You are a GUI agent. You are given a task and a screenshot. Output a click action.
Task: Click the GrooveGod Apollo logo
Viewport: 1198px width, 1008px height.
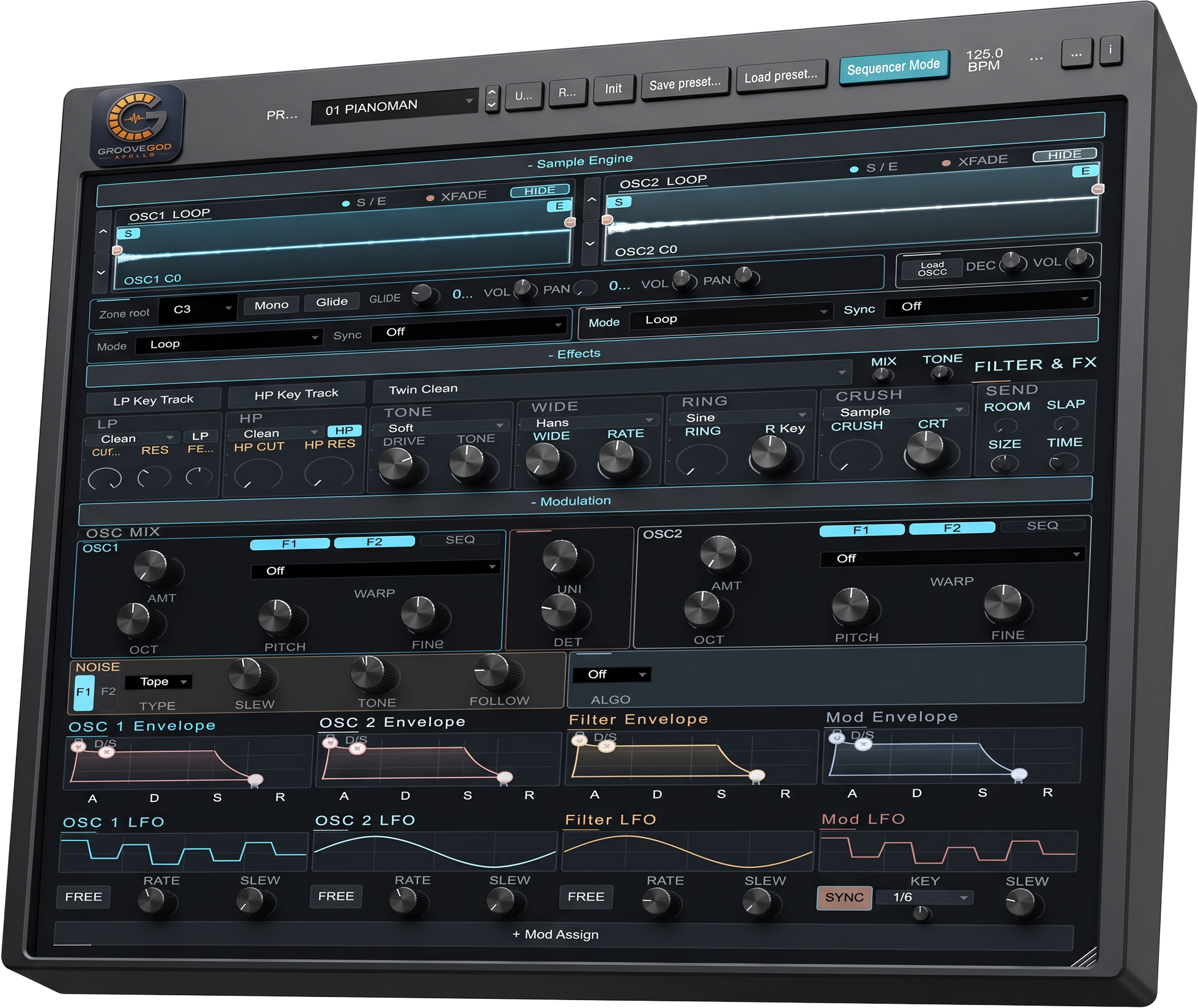point(136,125)
